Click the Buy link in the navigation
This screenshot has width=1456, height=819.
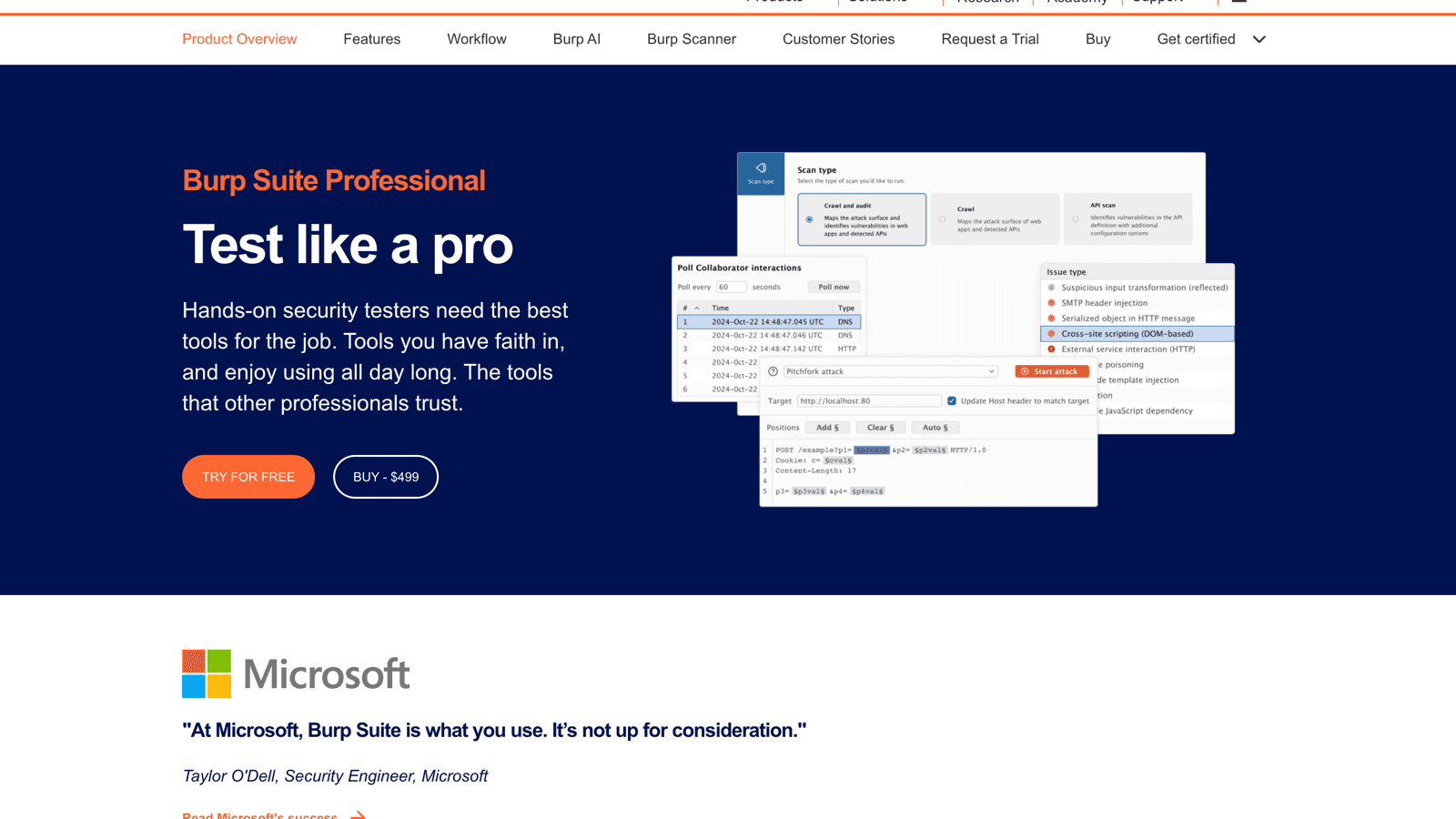pyautogui.click(x=1097, y=39)
